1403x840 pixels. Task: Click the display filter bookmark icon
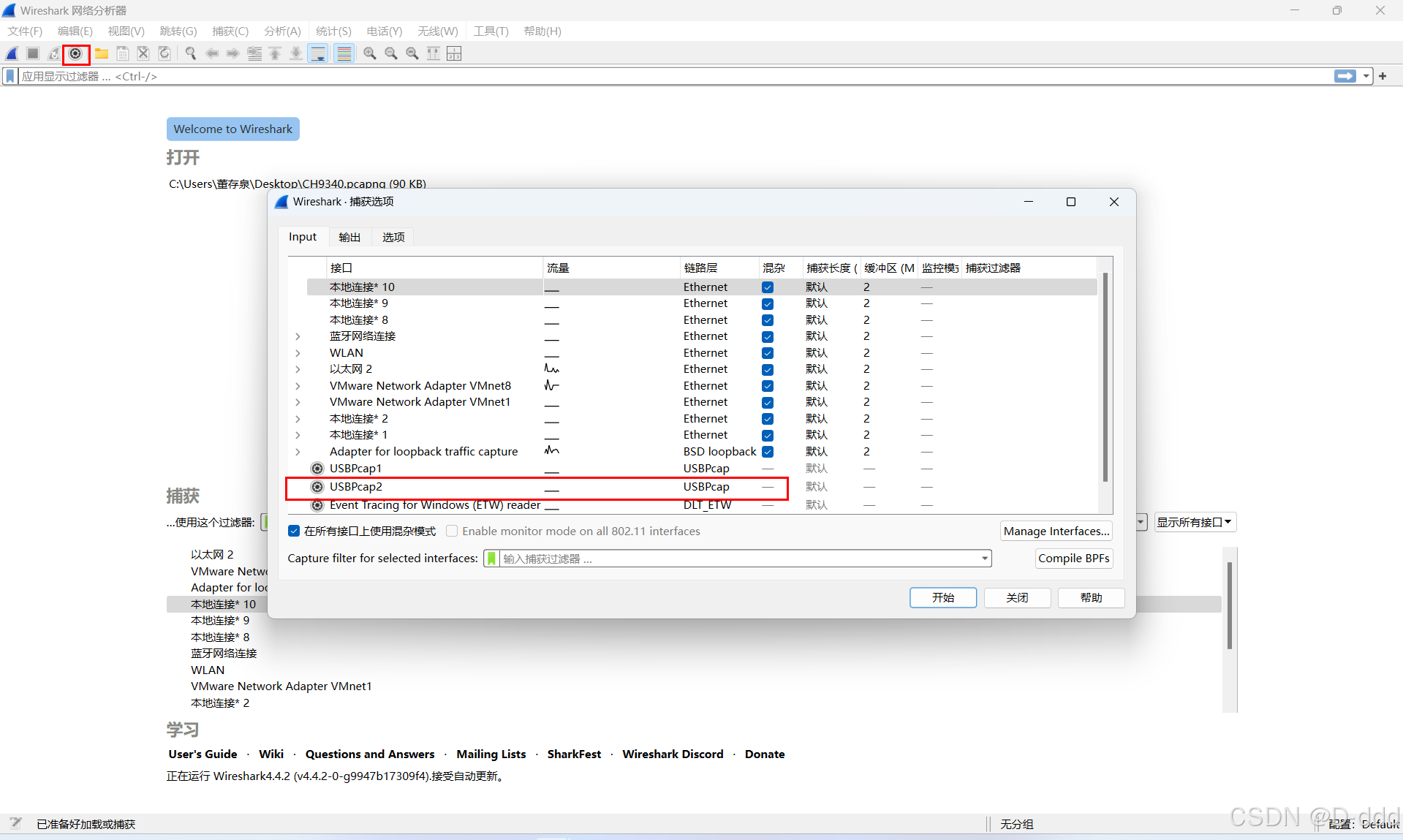10,75
